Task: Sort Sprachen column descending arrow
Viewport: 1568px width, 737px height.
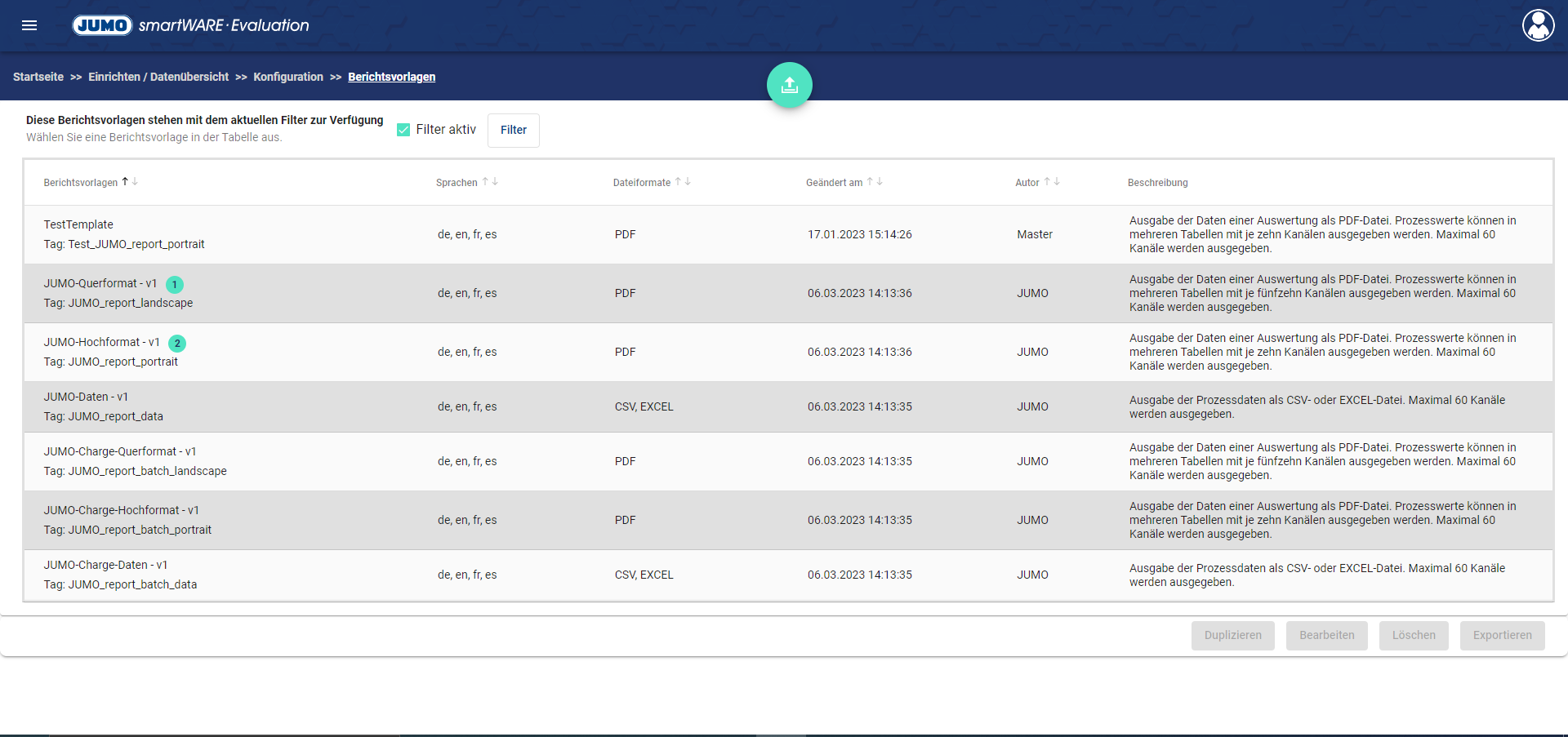Action: point(495,182)
